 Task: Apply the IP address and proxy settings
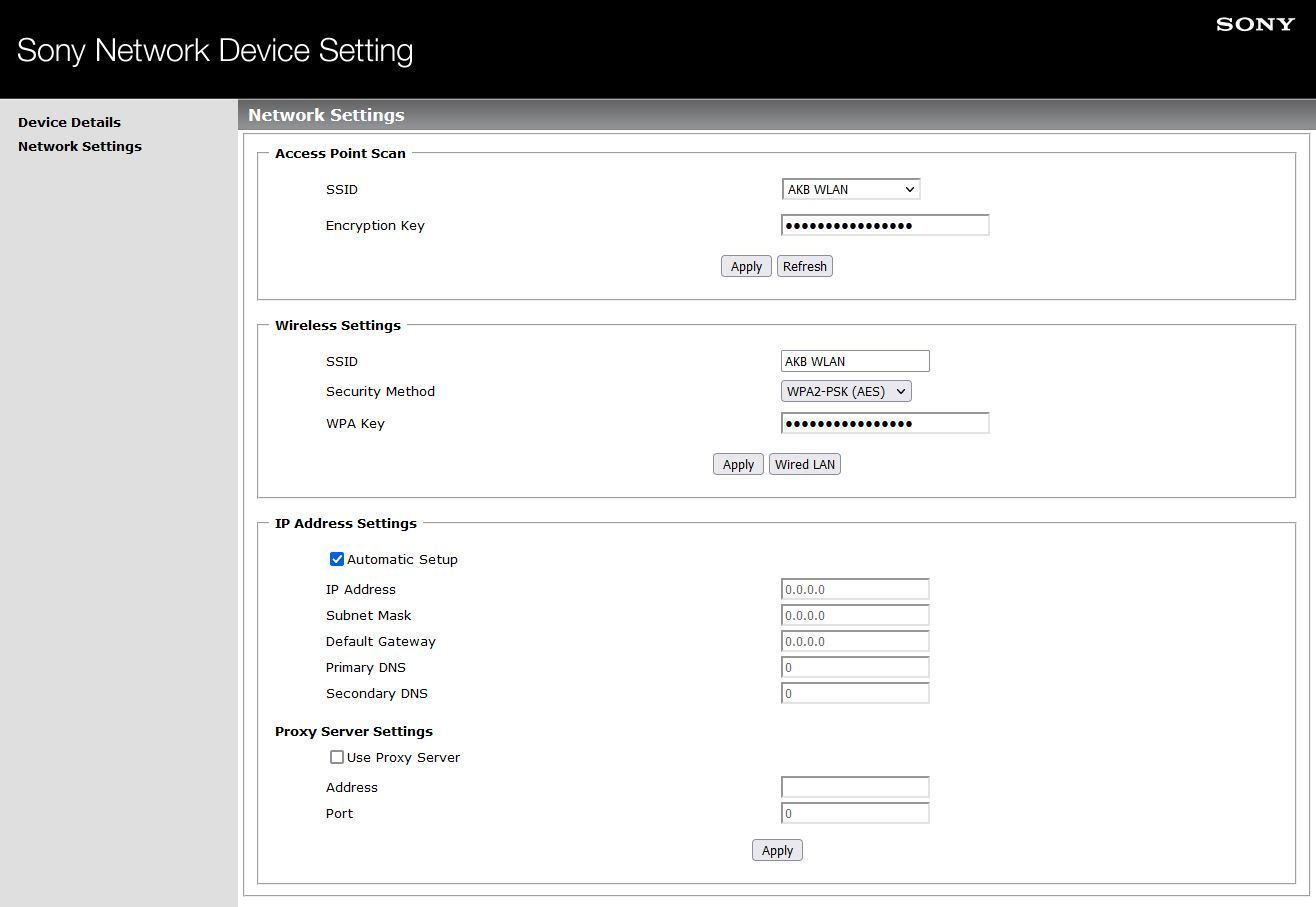(x=777, y=850)
